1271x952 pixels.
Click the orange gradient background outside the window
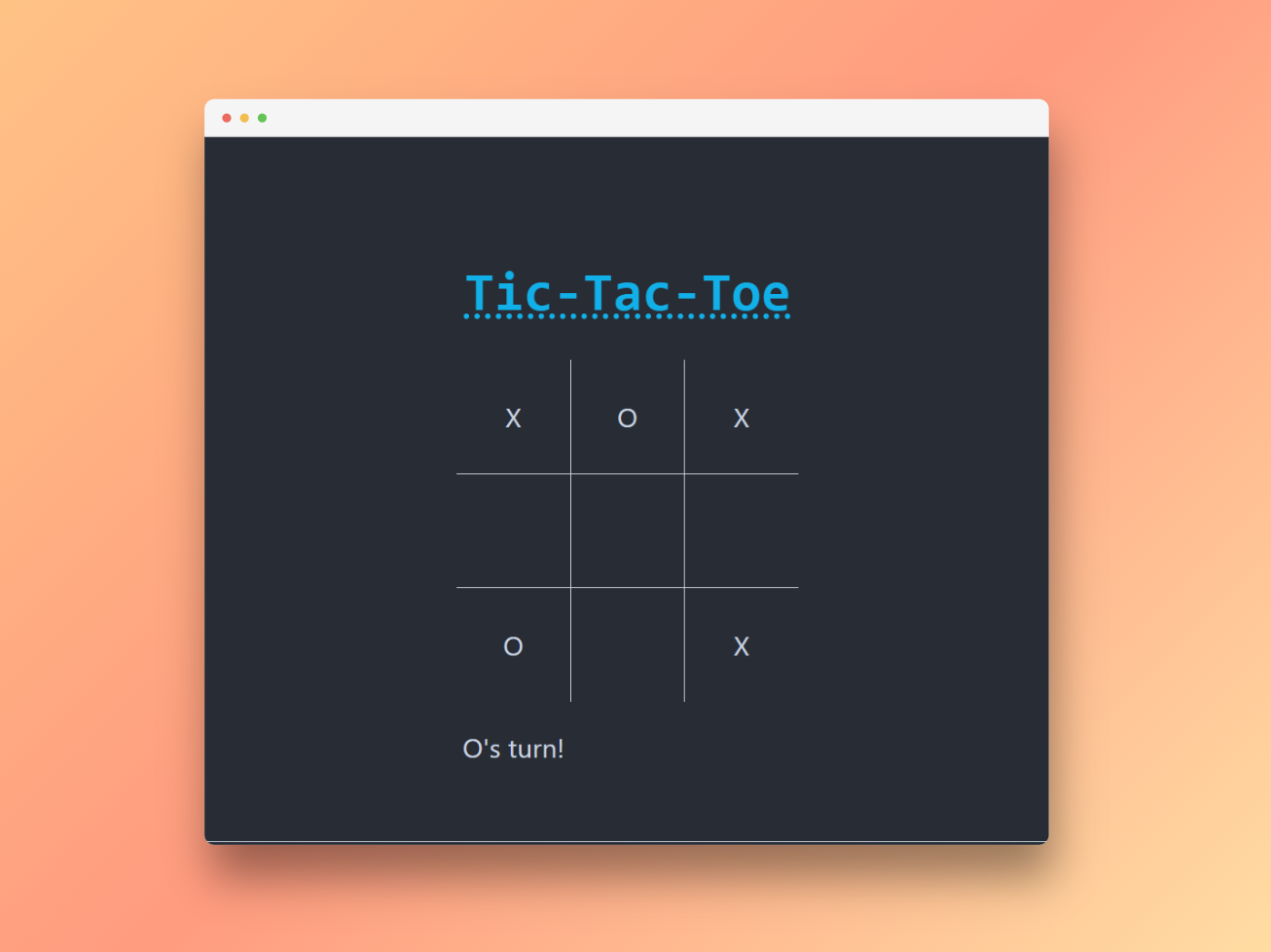[x=97, y=487]
